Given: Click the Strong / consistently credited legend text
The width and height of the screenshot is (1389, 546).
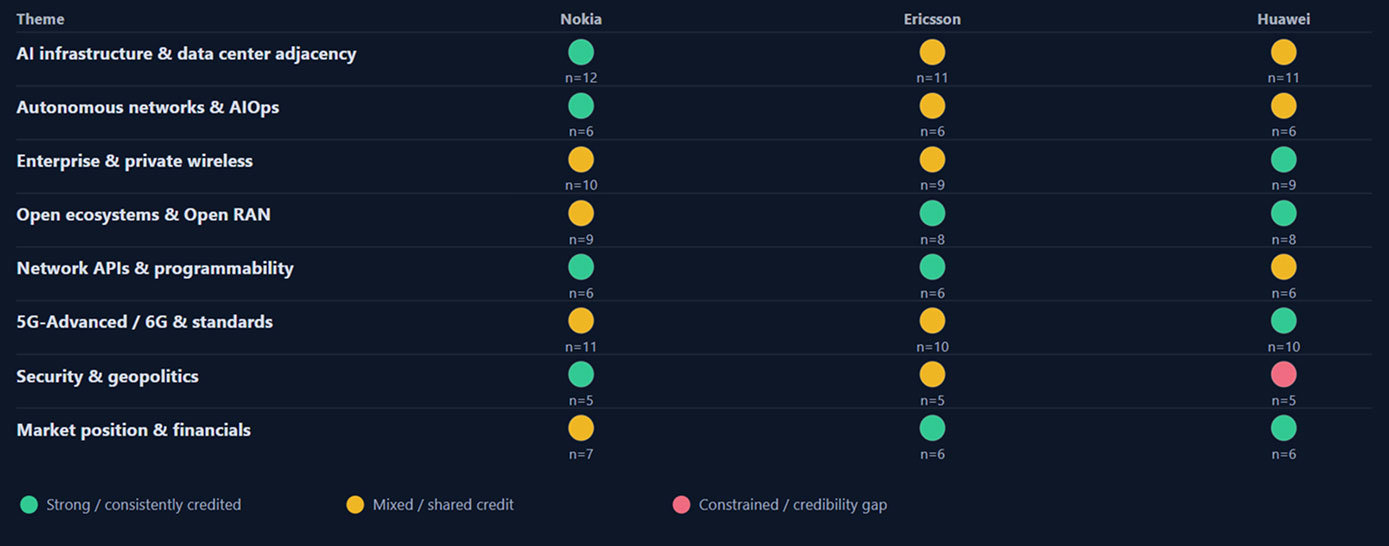Looking at the screenshot, I should (144, 505).
